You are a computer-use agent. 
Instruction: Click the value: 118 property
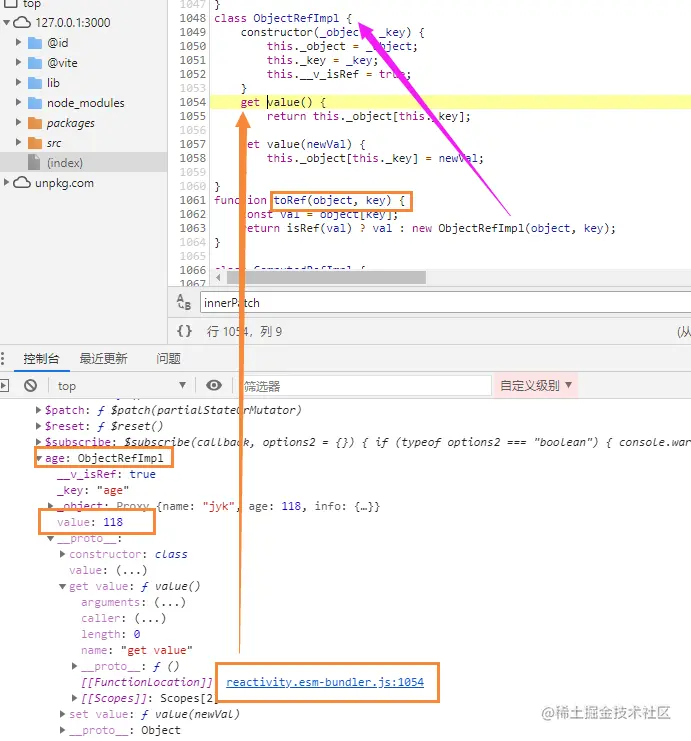(90, 522)
